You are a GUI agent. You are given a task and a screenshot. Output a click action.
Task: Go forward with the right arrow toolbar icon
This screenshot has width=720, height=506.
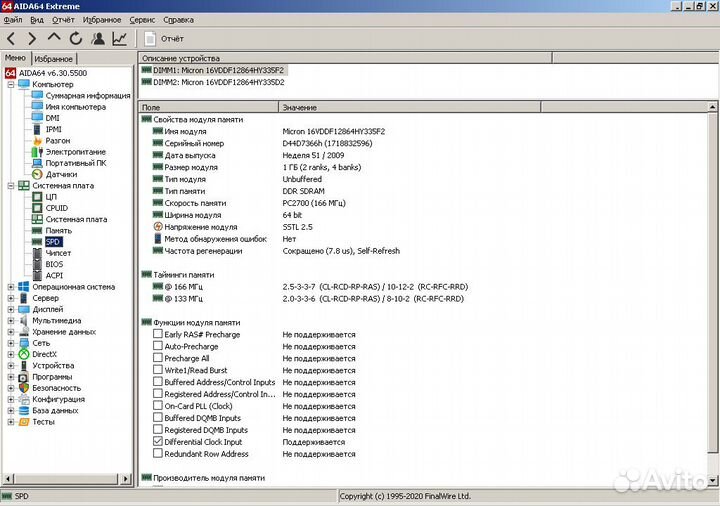(32, 39)
